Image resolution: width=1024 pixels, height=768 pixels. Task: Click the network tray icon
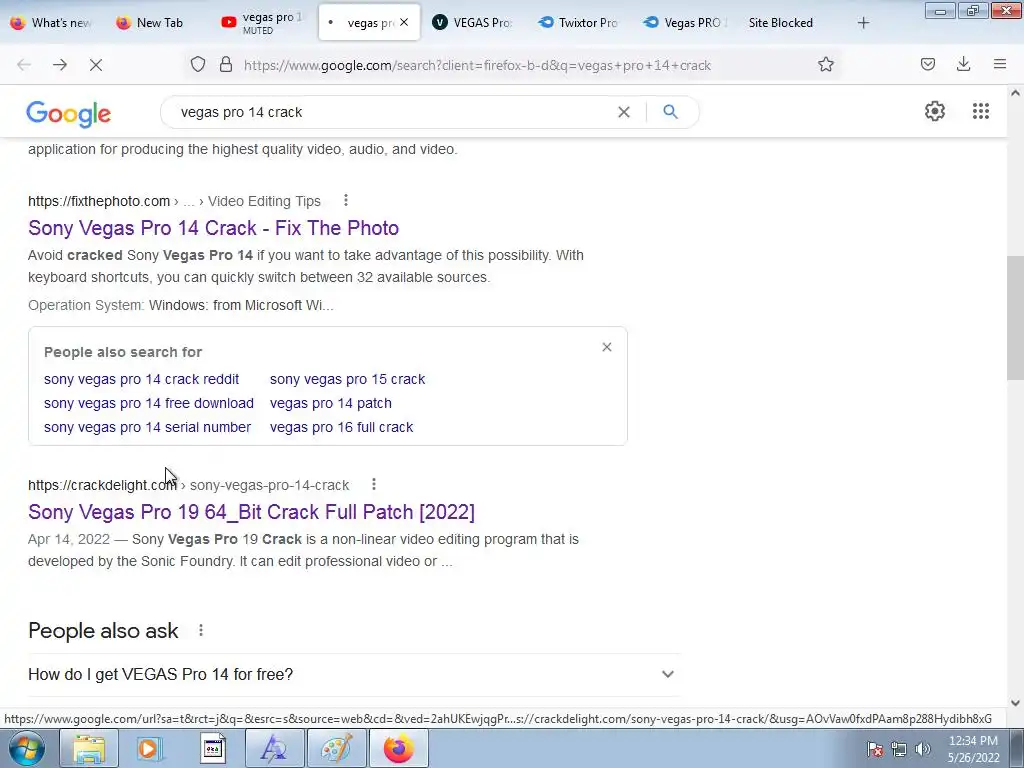click(899, 749)
